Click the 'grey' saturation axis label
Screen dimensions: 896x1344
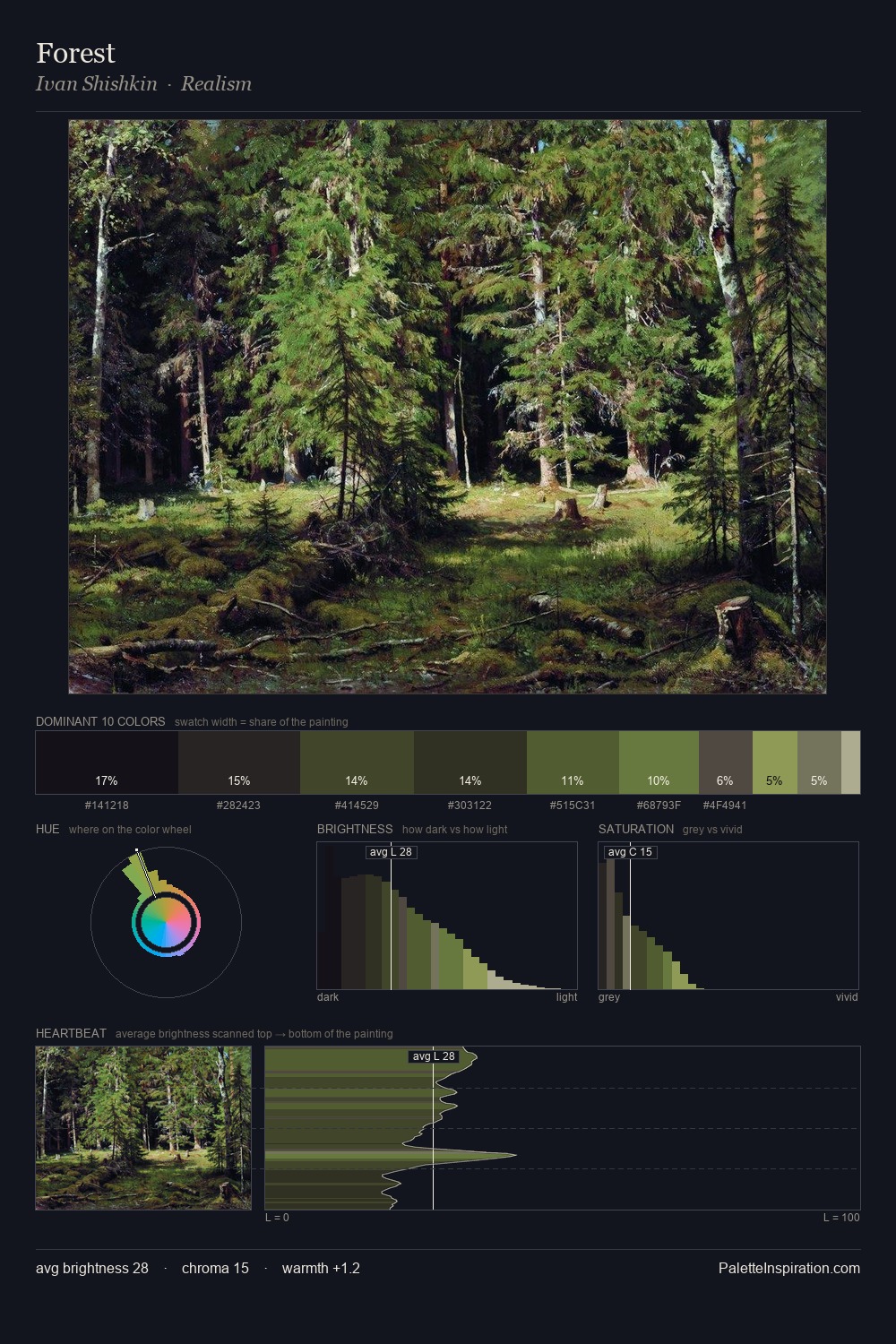click(609, 997)
